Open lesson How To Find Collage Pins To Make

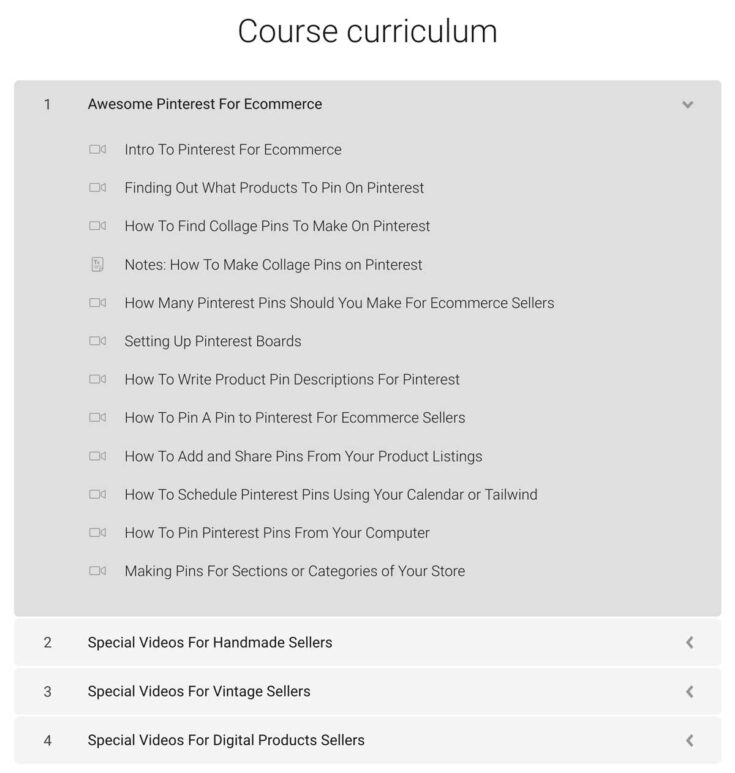pyautogui.click(x=277, y=226)
